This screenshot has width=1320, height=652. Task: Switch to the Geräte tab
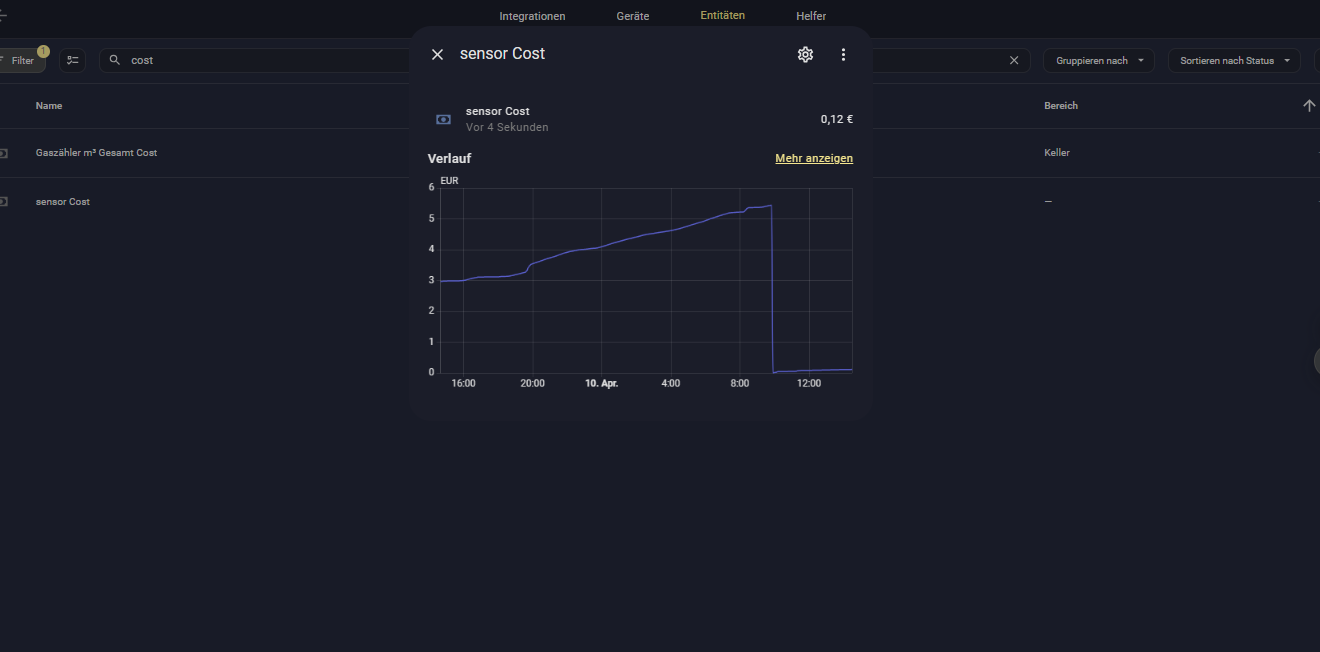633,16
